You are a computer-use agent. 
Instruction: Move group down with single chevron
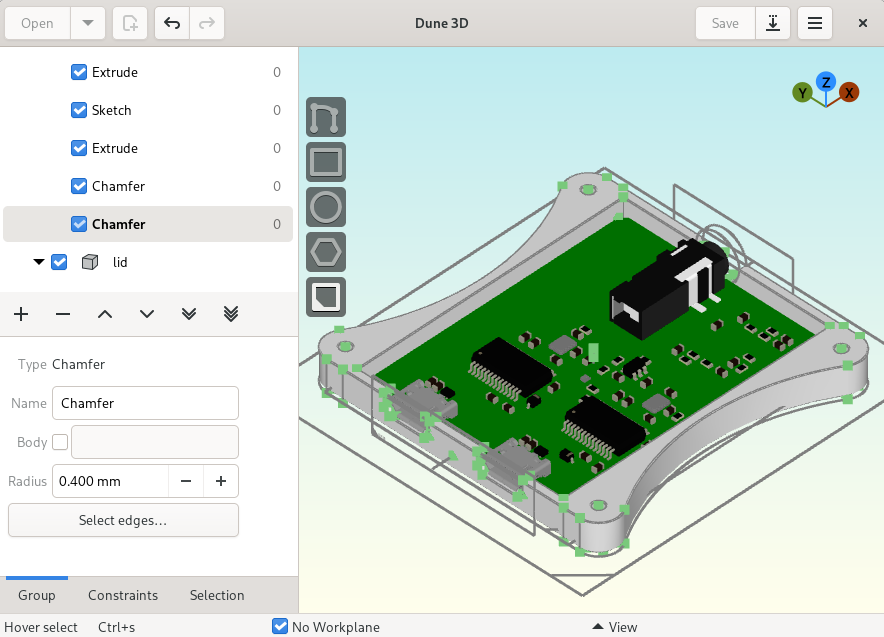(x=147, y=314)
